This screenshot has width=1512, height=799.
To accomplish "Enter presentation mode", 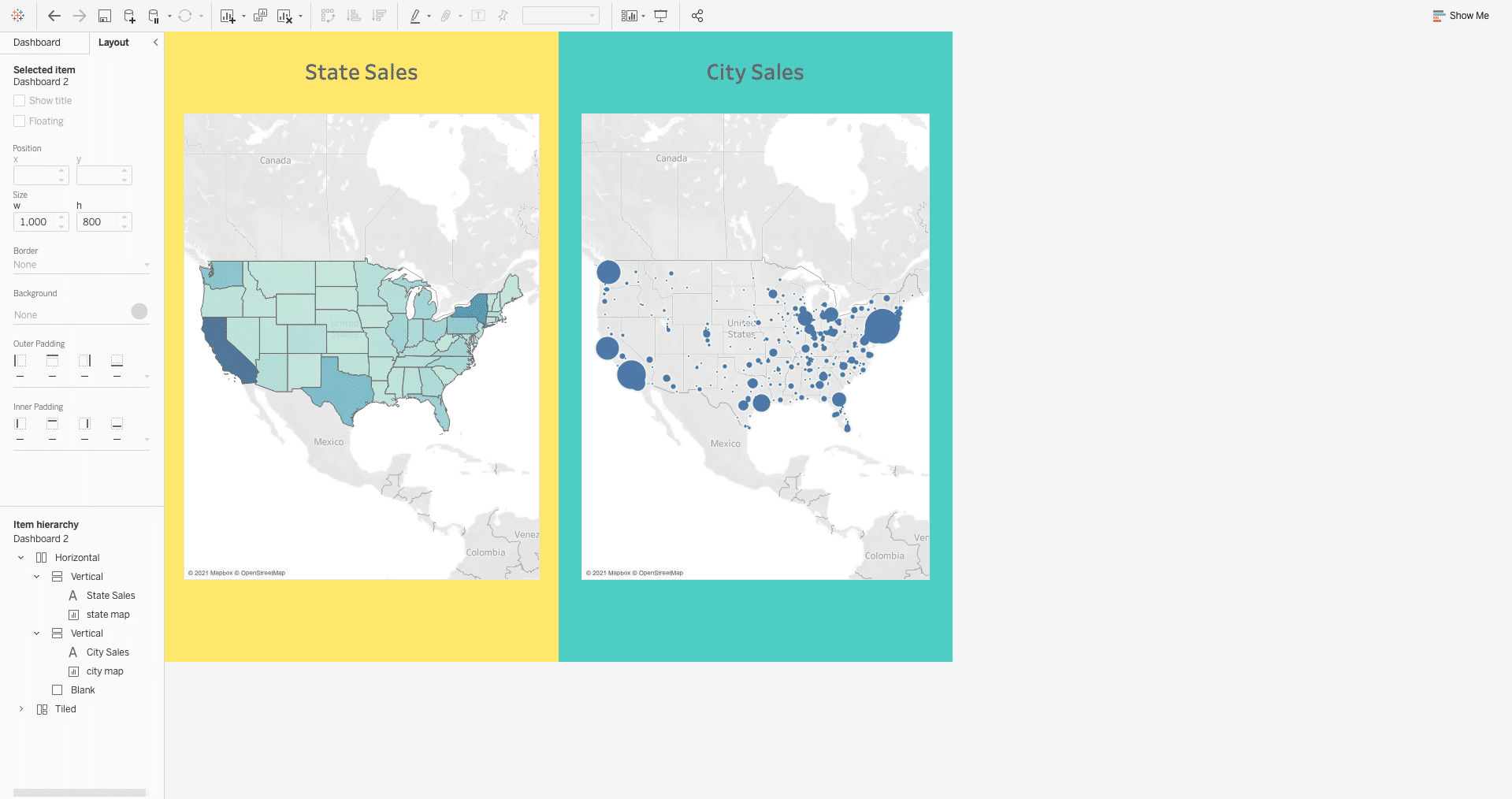I will click(x=661, y=15).
